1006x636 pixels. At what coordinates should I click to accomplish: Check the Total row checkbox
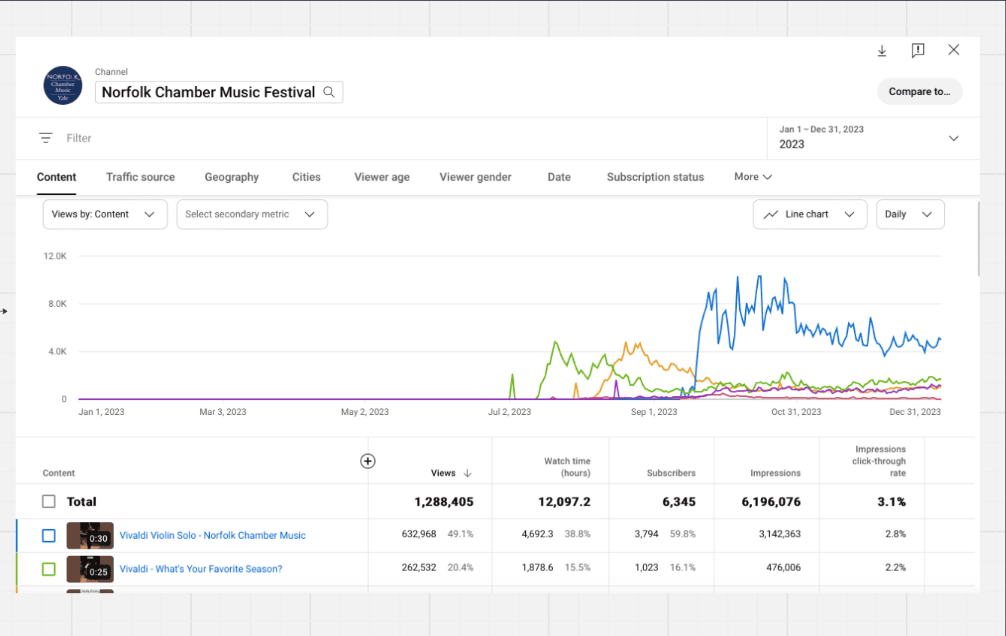[x=49, y=502]
